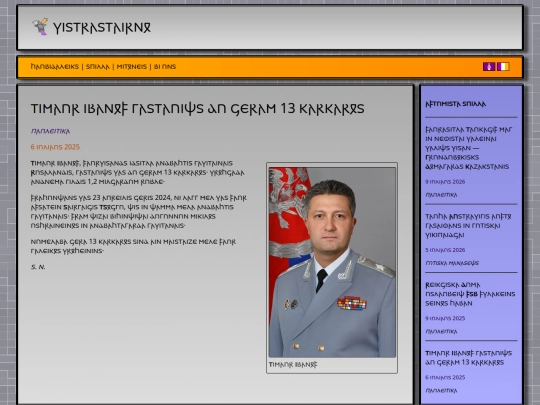The width and height of the screenshot is (540, 405).
Task: Click the orange 2025 date under the main headline
Action: pos(55,147)
